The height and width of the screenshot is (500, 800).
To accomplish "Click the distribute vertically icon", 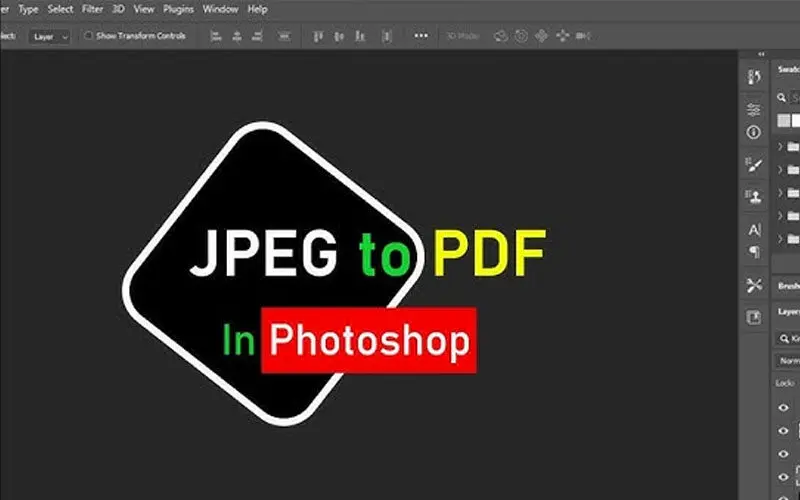I will pyautogui.click(x=387, y=36).
